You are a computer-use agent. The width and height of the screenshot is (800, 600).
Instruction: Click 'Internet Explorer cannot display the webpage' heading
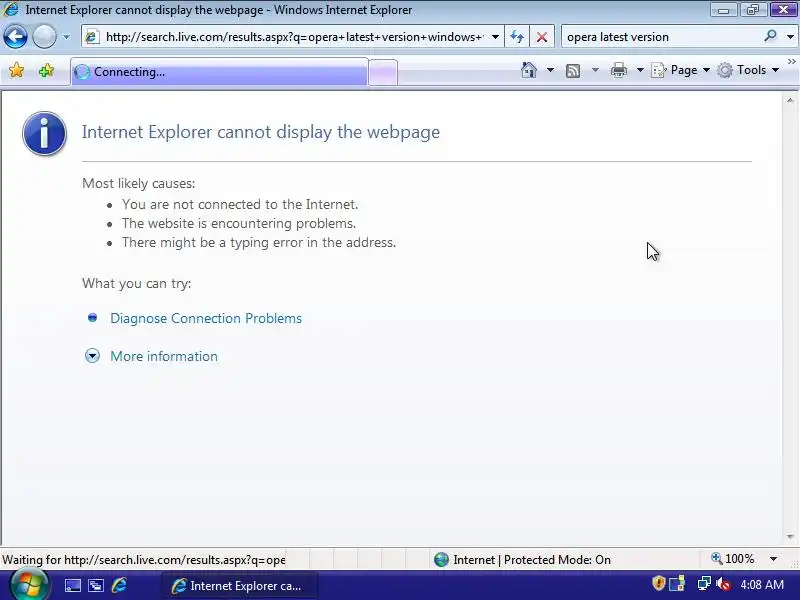tap(261, 132)
